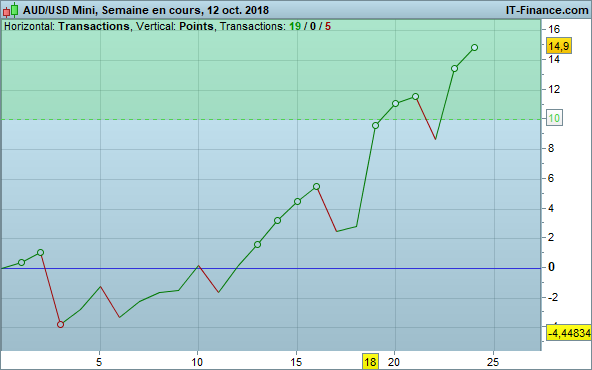Screen dimensions: 592x370
Task: Click the last data point at transaction 24
Action: tap(475, 48)
